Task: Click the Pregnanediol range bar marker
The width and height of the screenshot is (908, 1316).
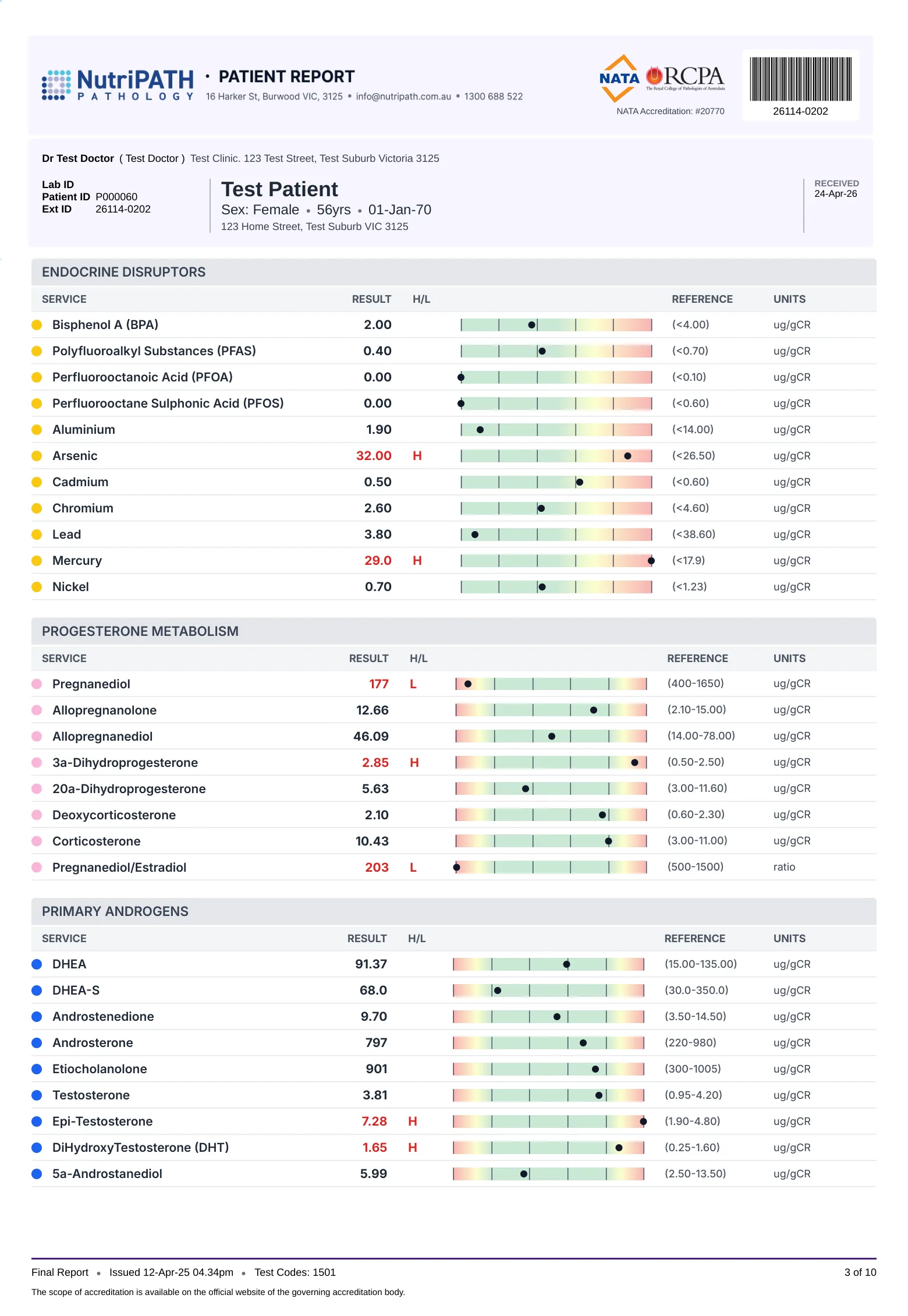Action: [468, 684]
